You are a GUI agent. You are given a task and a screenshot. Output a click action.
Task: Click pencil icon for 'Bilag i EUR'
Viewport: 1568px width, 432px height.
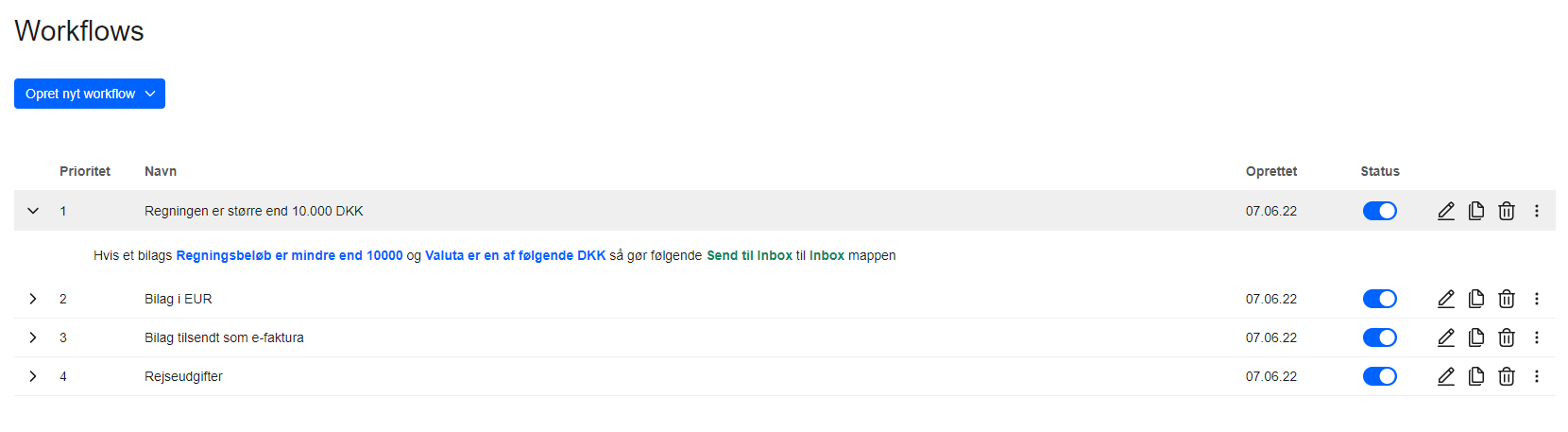click(1446, 299)
